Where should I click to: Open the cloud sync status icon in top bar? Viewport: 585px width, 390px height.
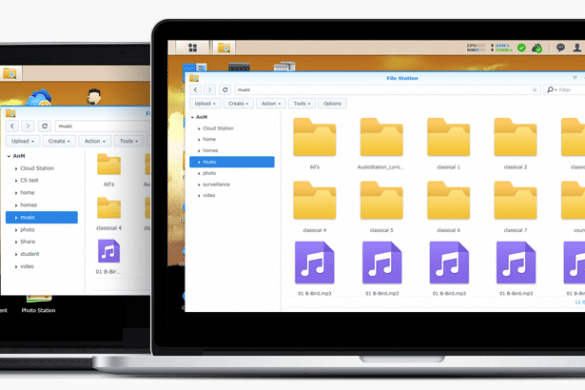pos(537,48)
